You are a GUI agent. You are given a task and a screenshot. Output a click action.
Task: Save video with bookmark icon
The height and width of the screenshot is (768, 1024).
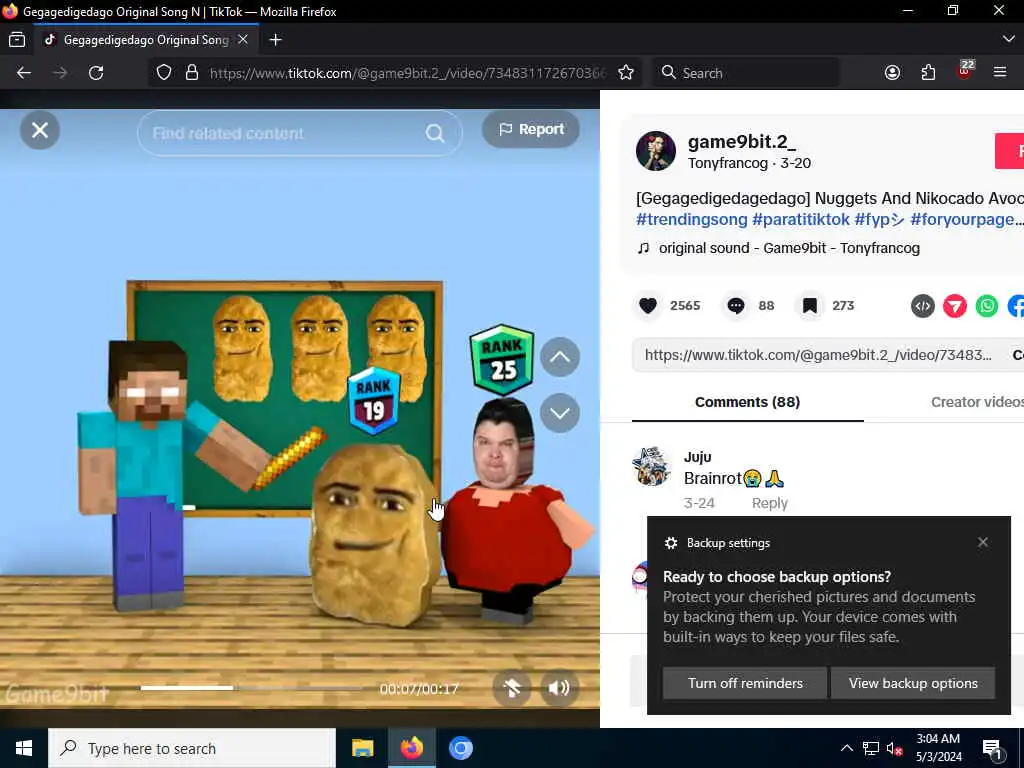pos(810,306)
